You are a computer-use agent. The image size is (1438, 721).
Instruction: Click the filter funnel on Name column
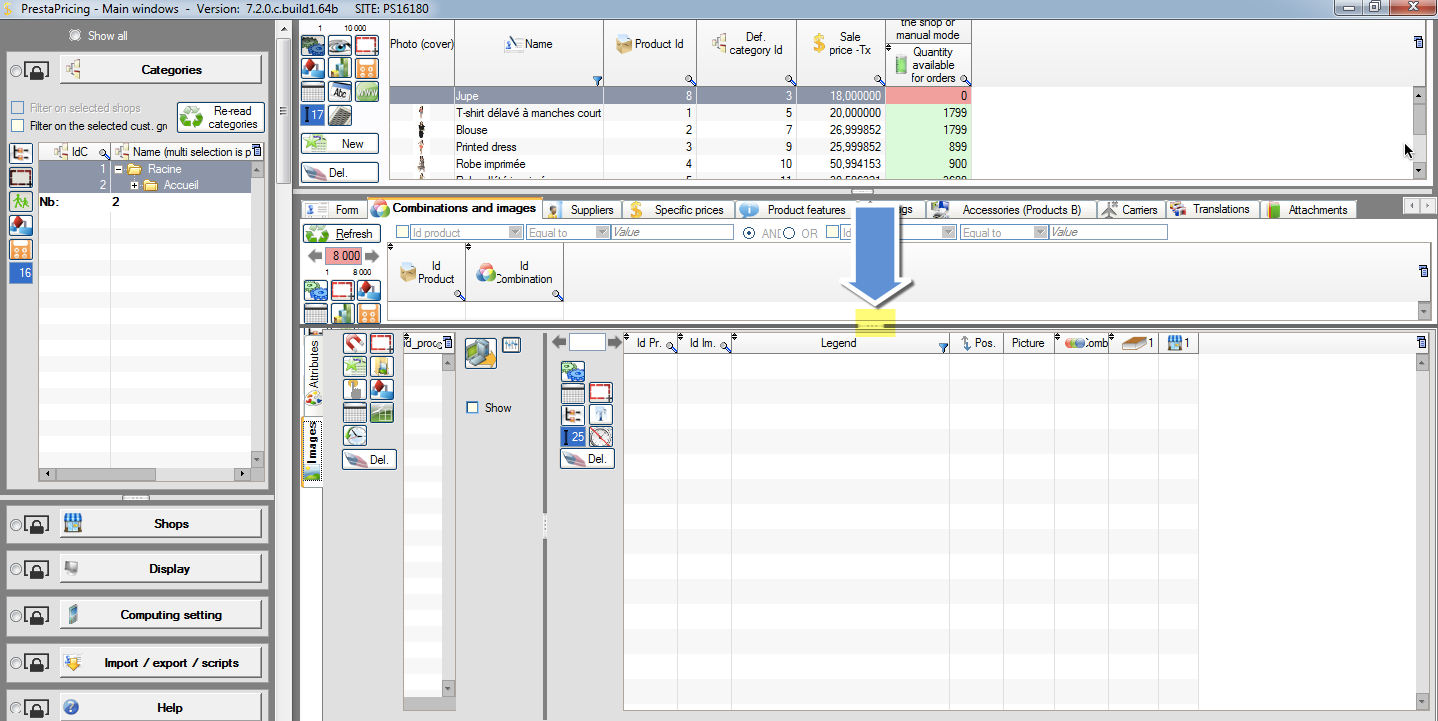[x=597, y=80]
